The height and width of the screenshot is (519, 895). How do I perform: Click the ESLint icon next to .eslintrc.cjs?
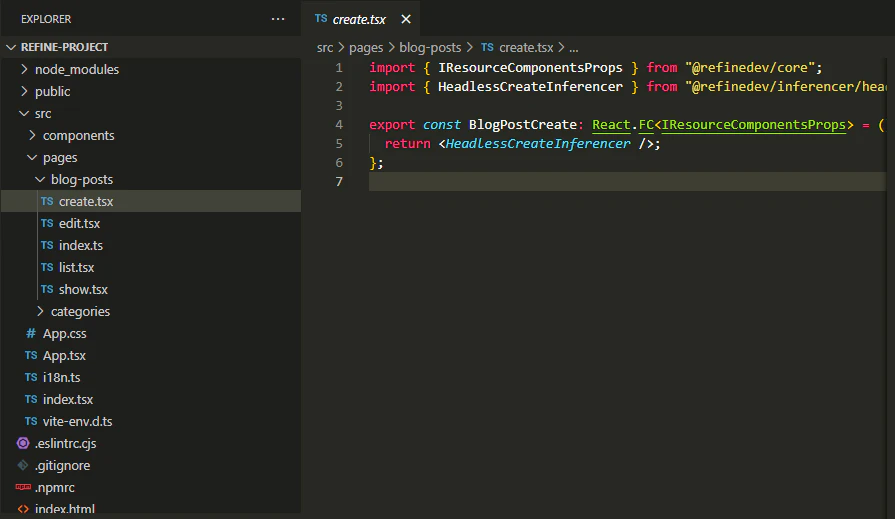(x=23, y=444)
